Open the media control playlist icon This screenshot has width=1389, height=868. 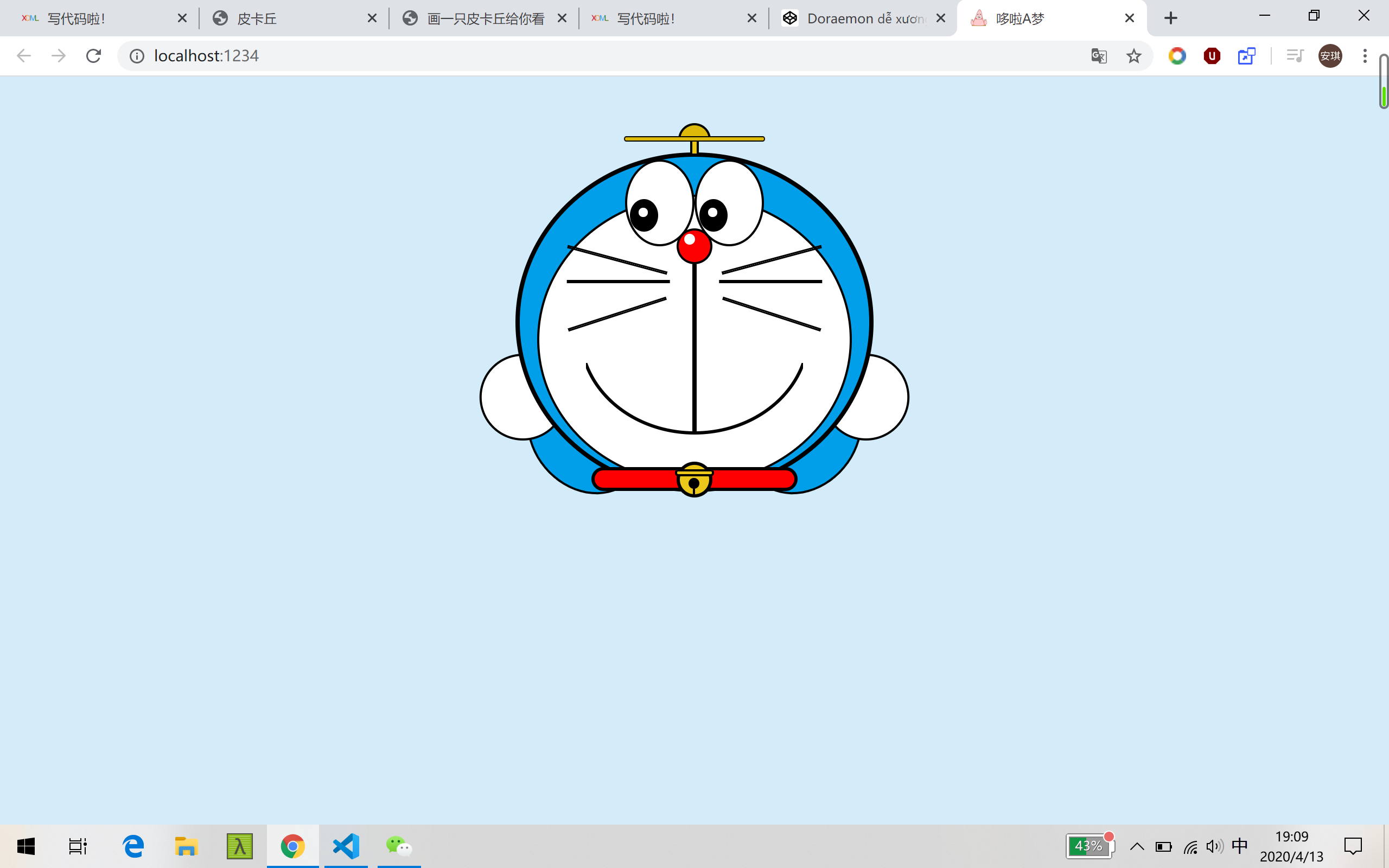point(1295,56)
